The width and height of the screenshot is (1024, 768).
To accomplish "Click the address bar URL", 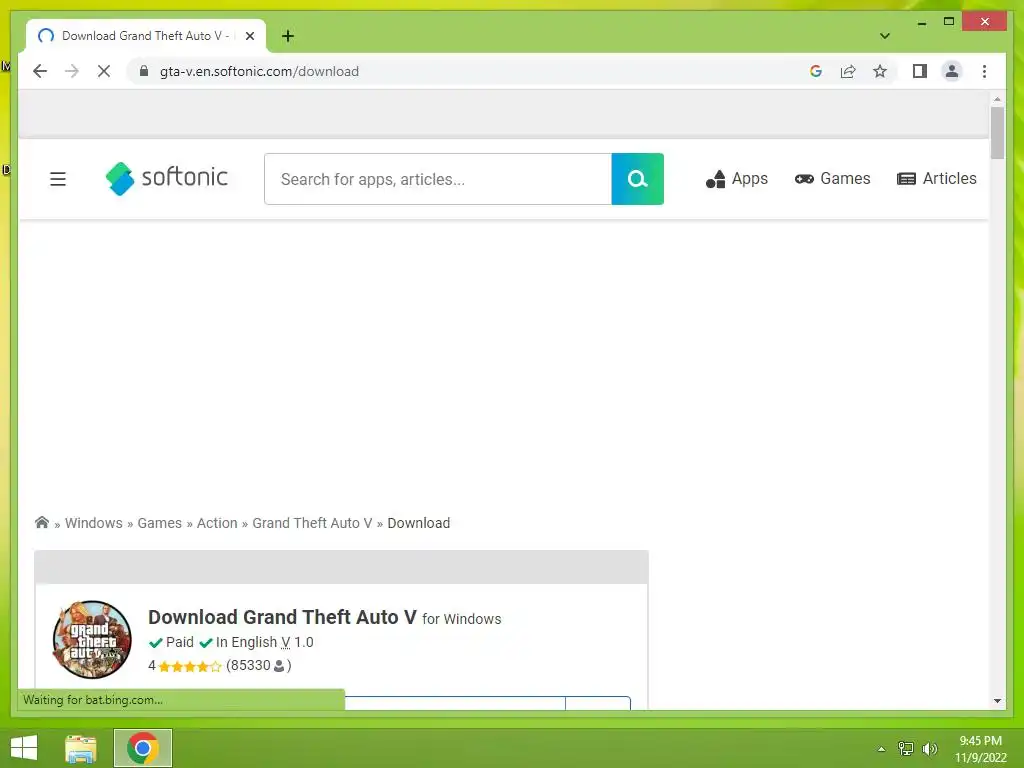I will pyautogui.click(x=259, y=71).
